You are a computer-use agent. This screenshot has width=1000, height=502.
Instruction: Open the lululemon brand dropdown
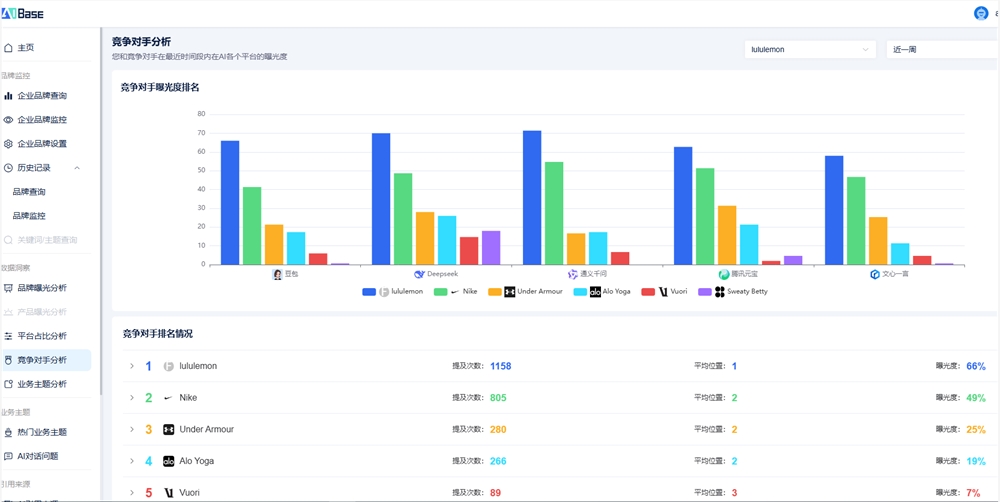pos(810,49)
